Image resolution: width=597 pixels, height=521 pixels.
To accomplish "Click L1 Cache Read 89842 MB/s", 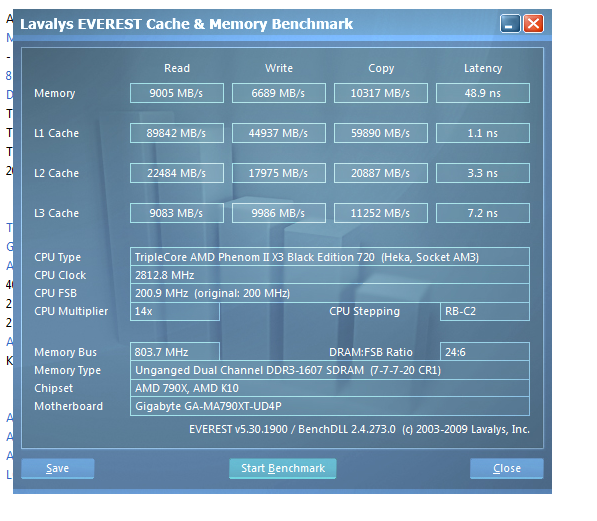I will click(x=177, y=133).
